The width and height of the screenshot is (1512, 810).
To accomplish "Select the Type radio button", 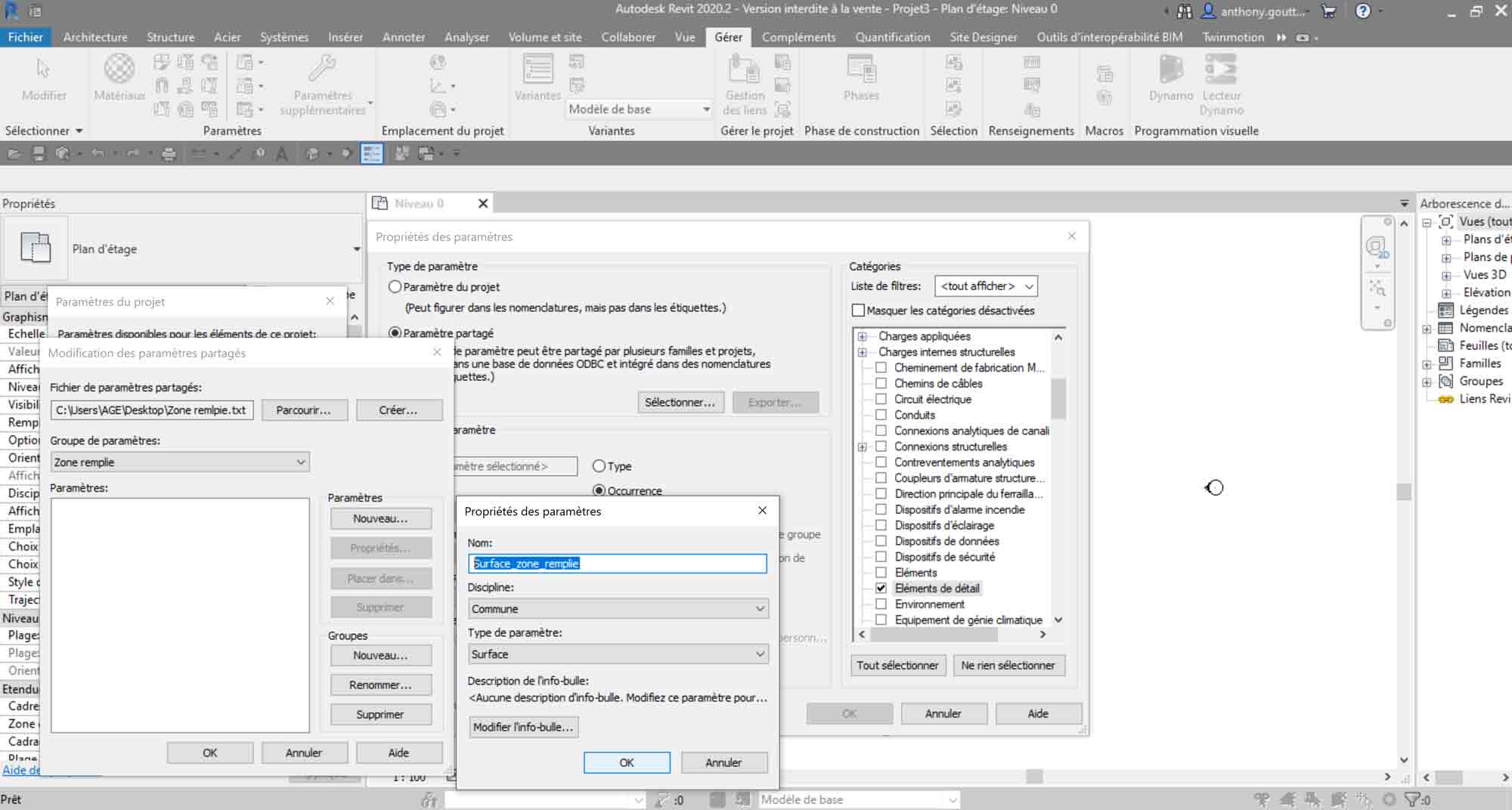I will click(600, 466).
